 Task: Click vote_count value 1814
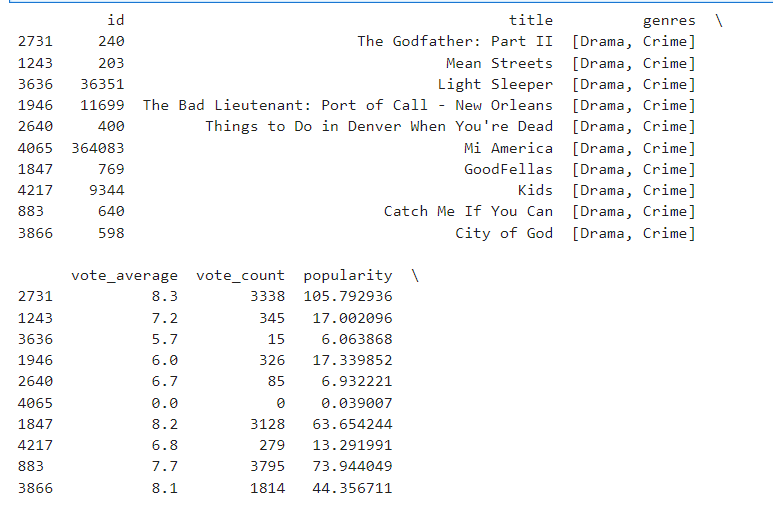pos(267,488)
